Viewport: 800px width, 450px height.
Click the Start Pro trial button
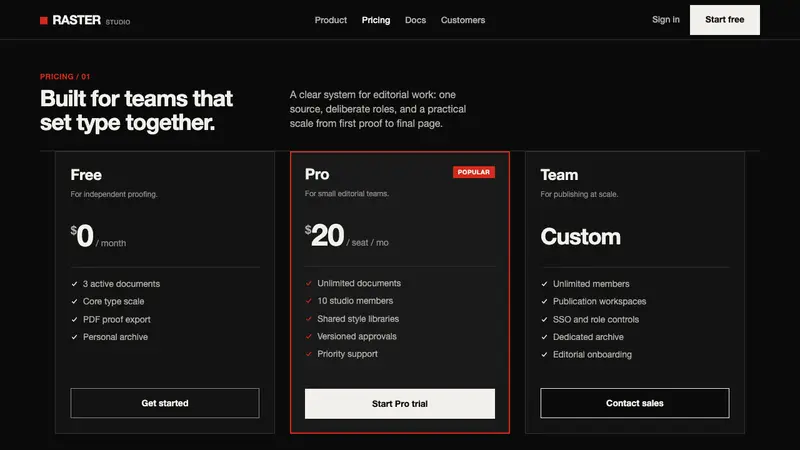tap(399, 404)
